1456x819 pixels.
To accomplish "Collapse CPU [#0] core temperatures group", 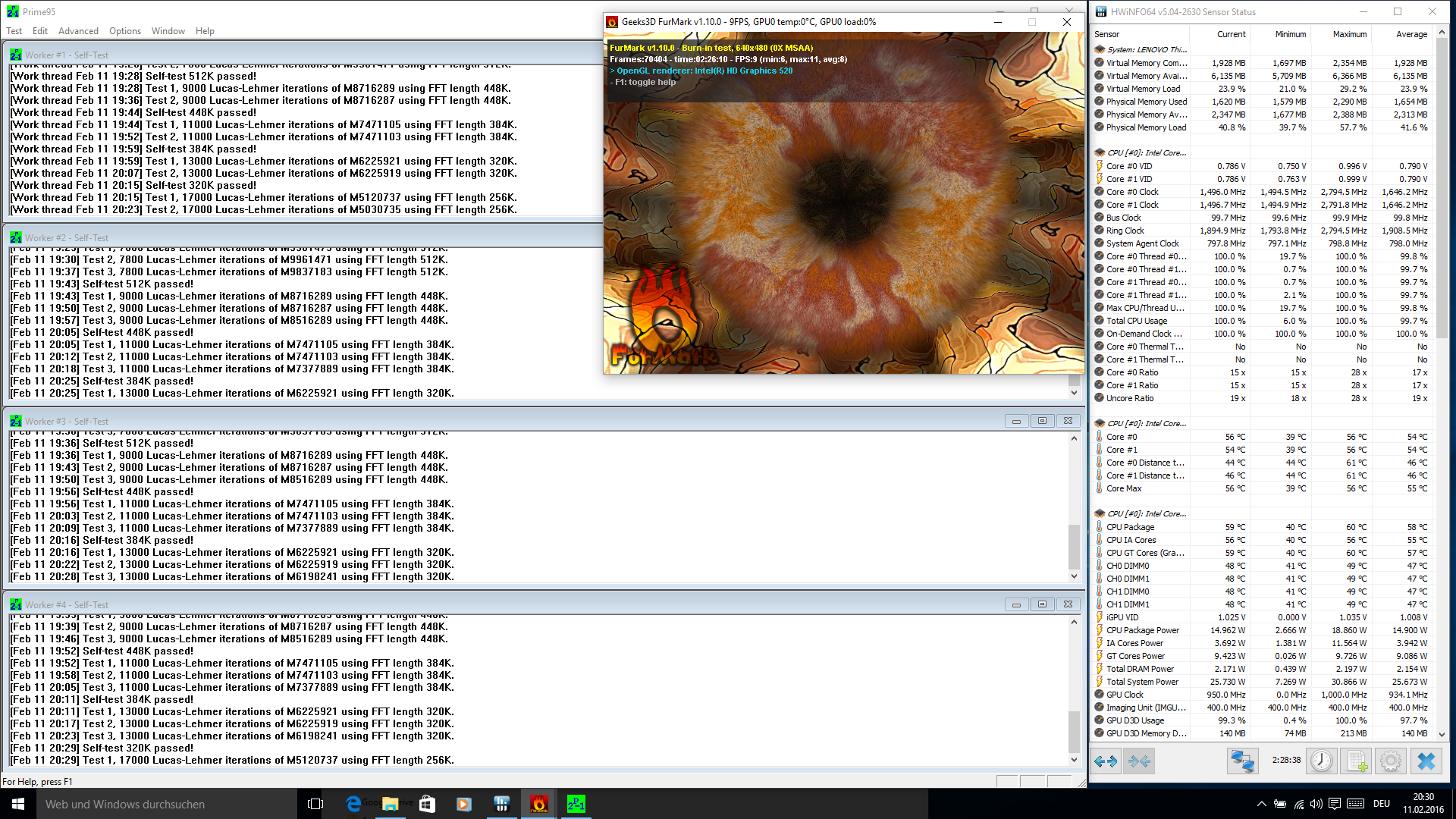I will pyautogui.click(x=1099, y=423).
